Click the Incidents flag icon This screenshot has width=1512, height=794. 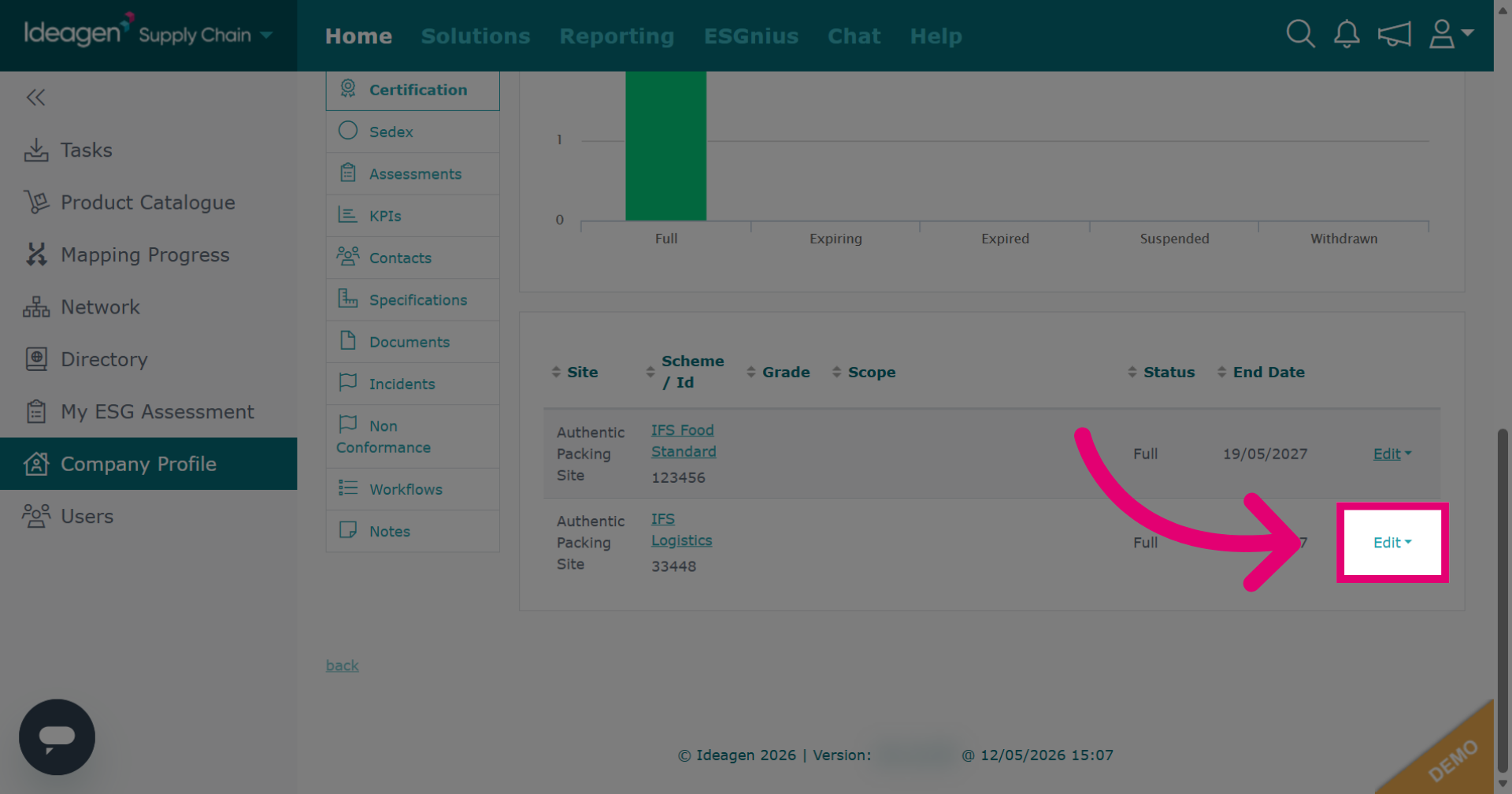348,382
